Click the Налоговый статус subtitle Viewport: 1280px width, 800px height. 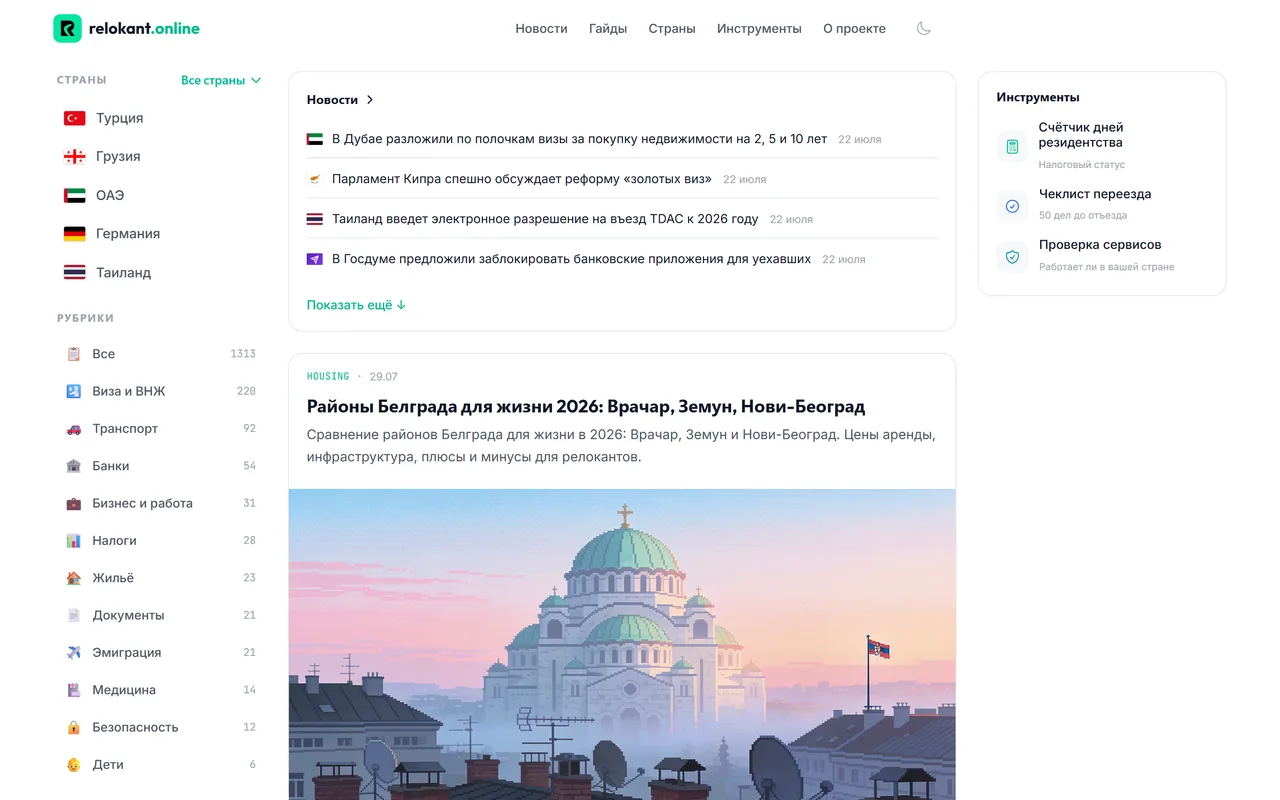tap(1082, 165)
